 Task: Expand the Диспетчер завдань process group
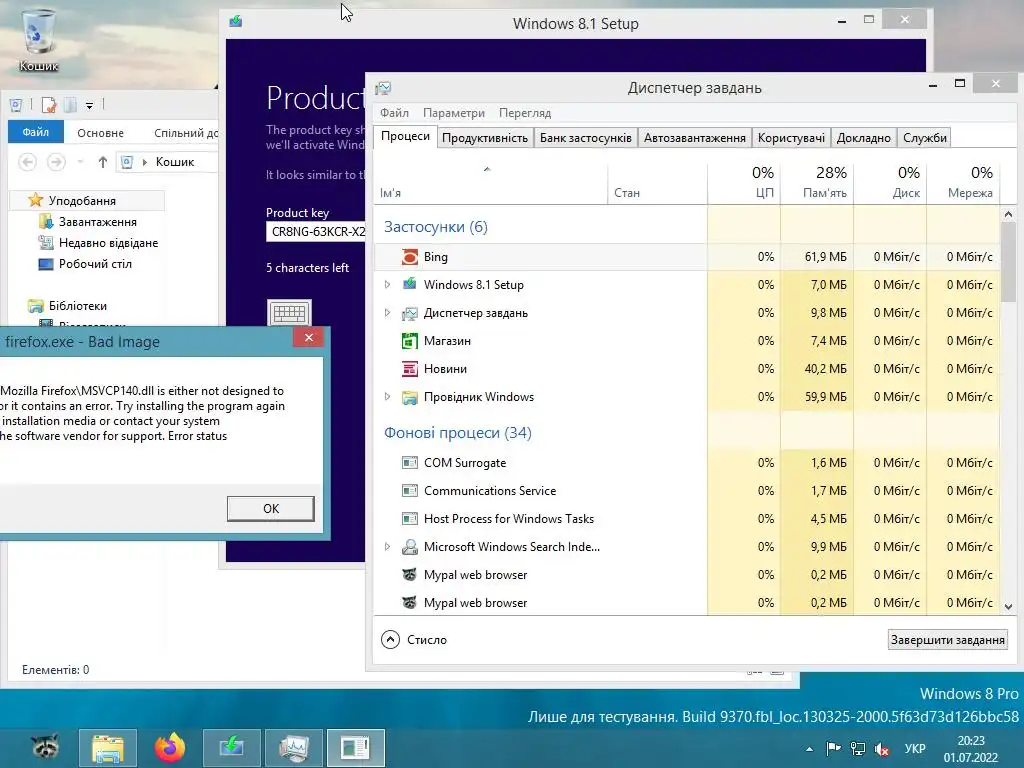pos(387,313)
